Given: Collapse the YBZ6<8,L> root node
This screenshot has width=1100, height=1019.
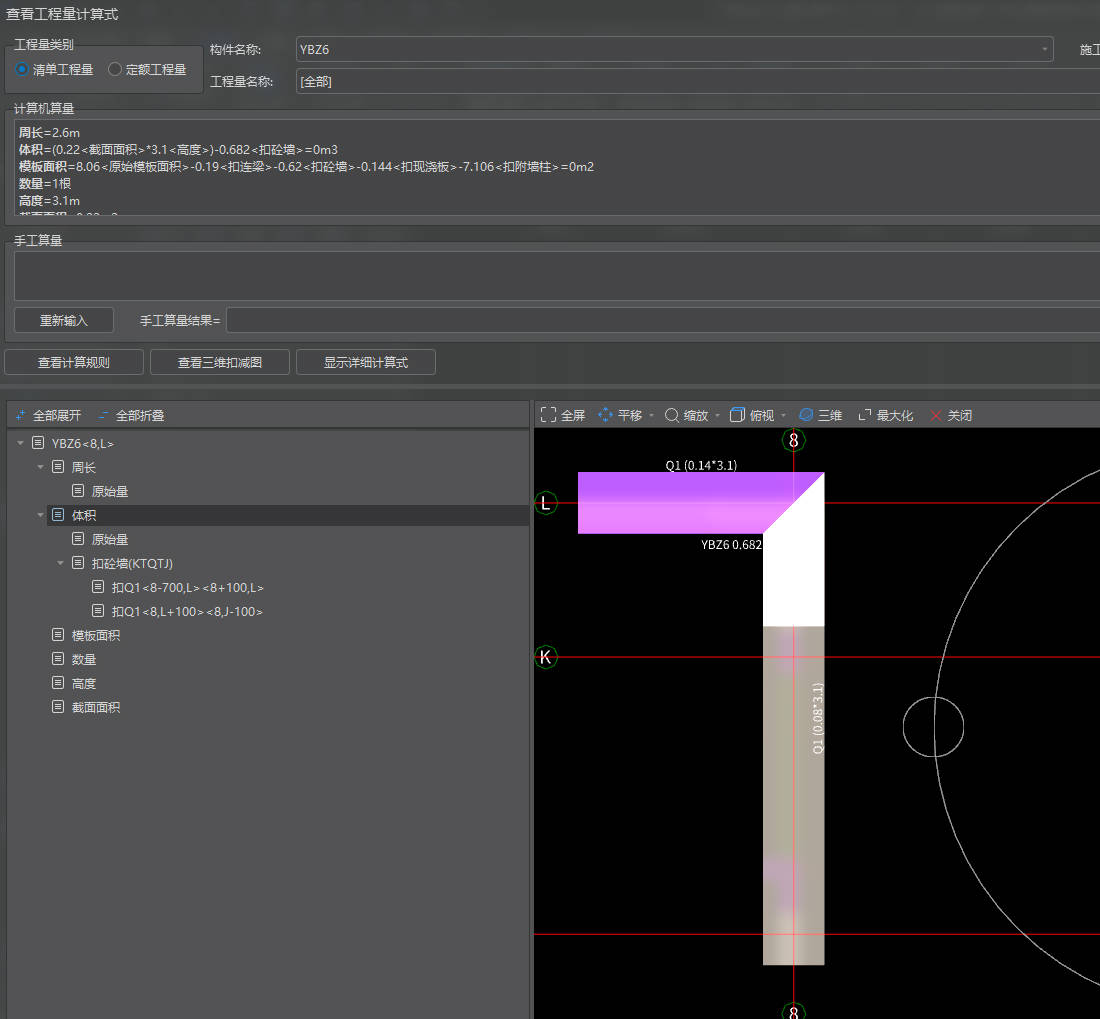Looking at the screenshot, I should click(20, 443).
